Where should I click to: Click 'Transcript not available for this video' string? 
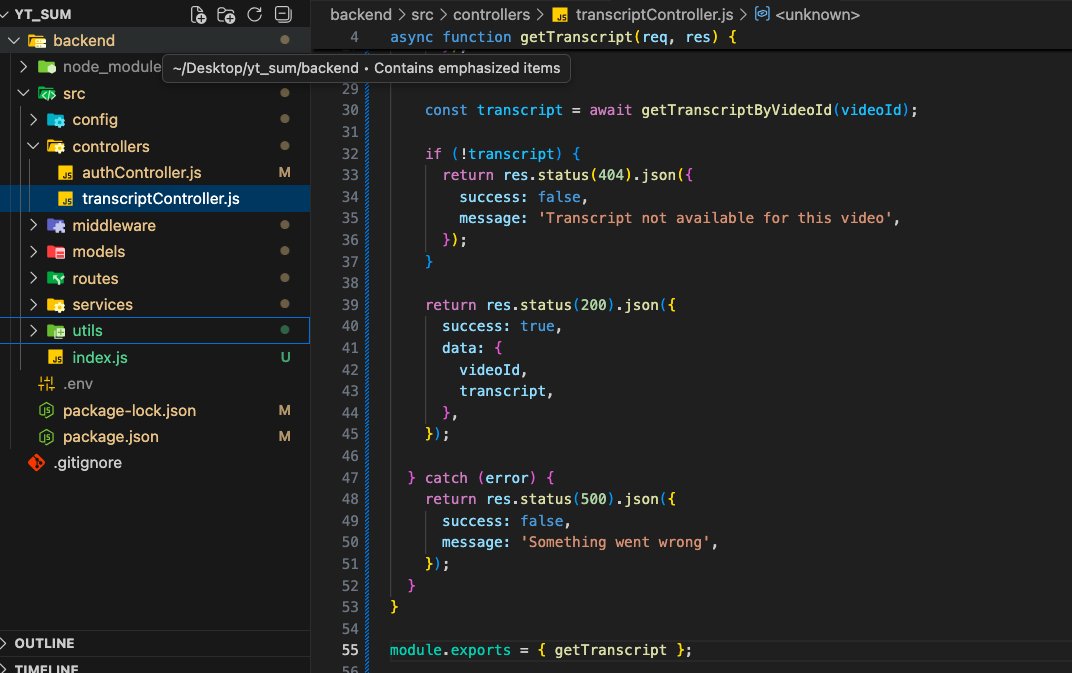[x=715, y=218]
